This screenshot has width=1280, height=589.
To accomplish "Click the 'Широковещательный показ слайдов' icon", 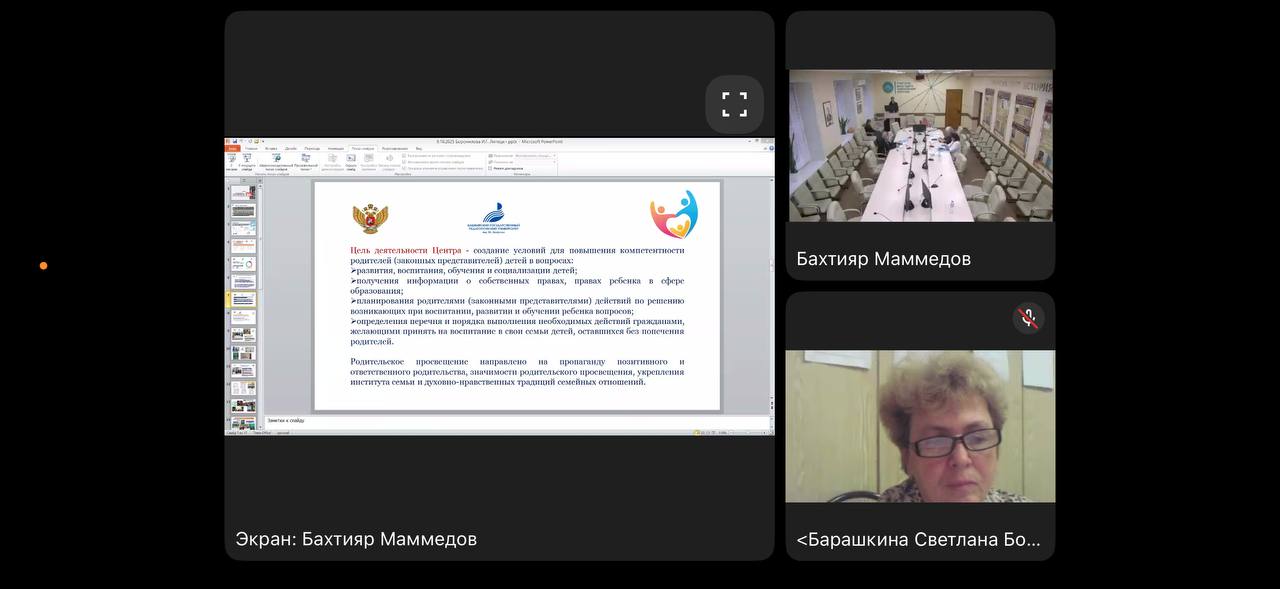I will tap(274, 159).
